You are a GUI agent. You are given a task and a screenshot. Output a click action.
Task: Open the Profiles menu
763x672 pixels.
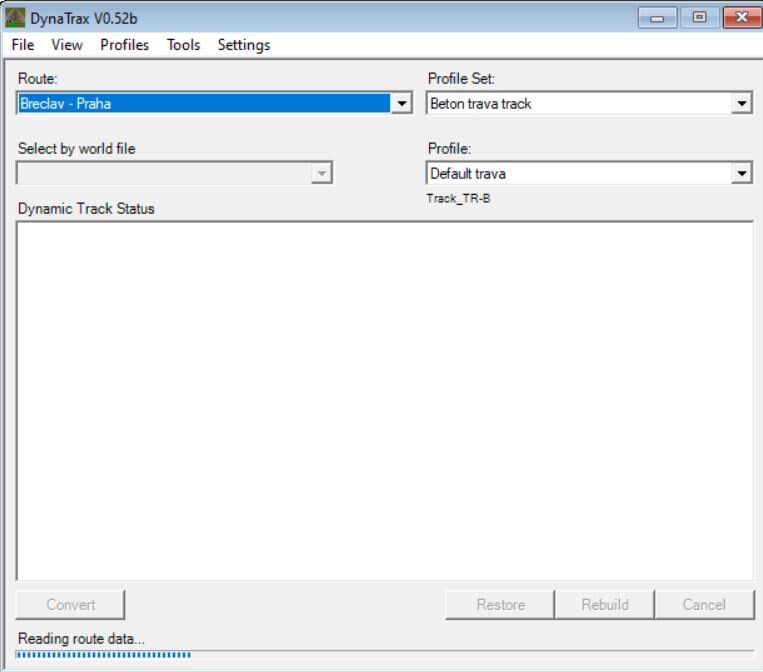coord(124,45)
